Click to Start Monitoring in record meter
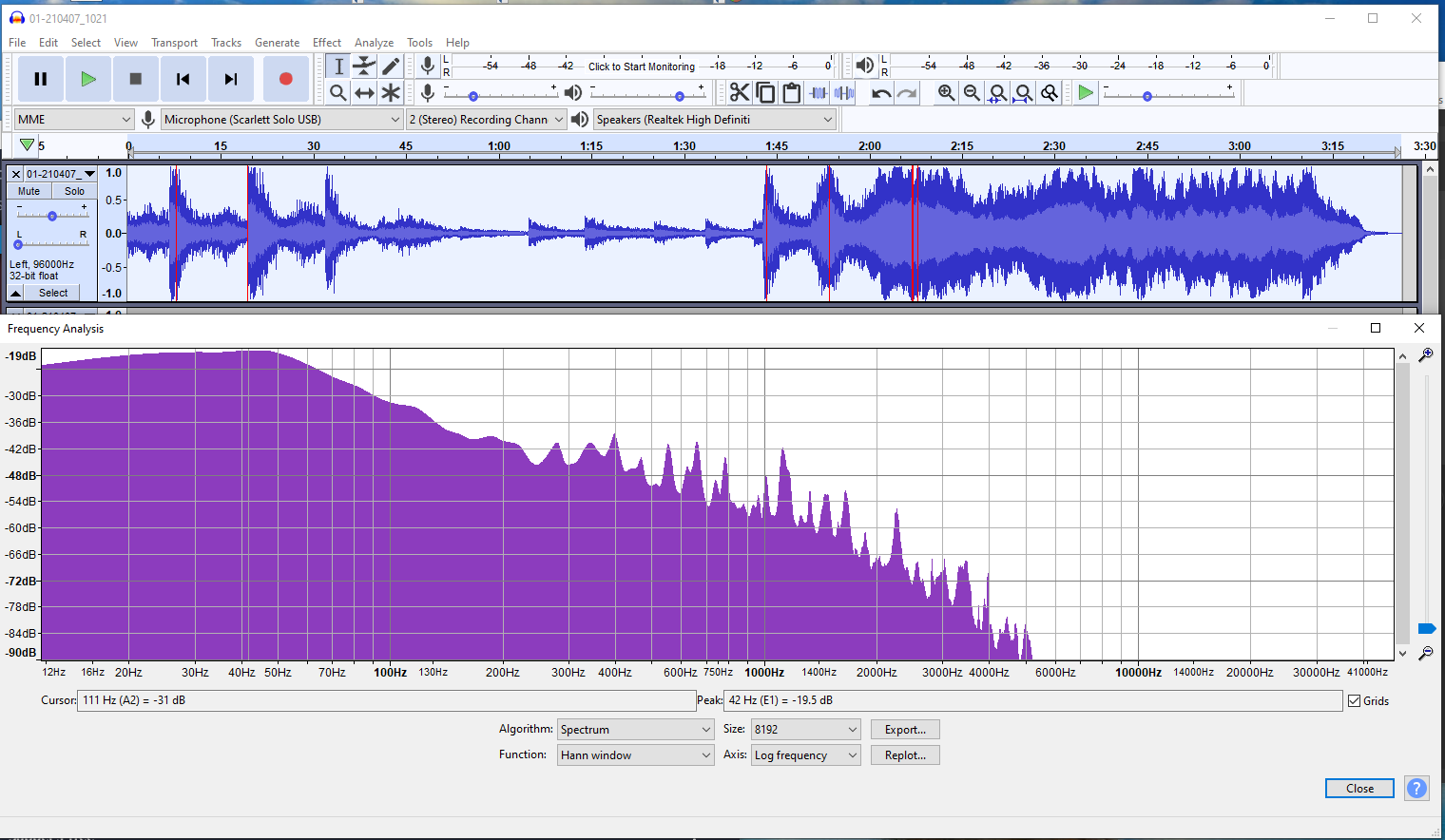 [x=641, y=67]
